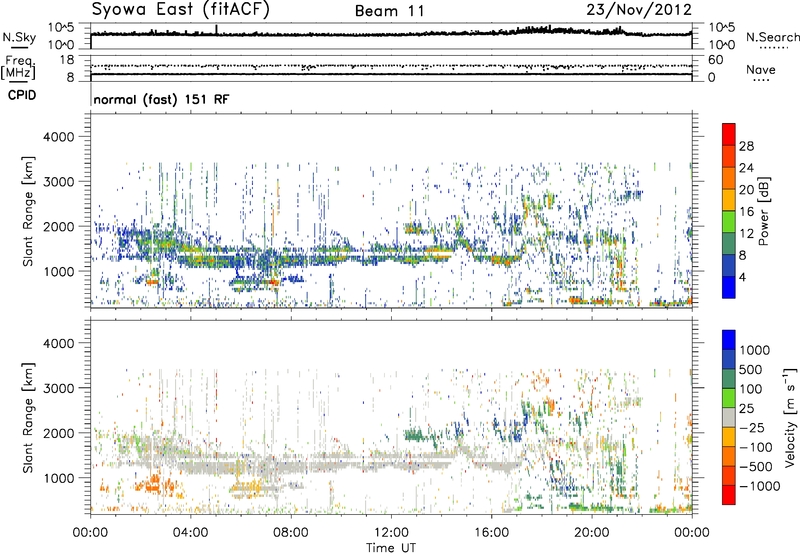Click the "28" tick on the Power color bar
The image size is (800, 554).
pos(746,146)
